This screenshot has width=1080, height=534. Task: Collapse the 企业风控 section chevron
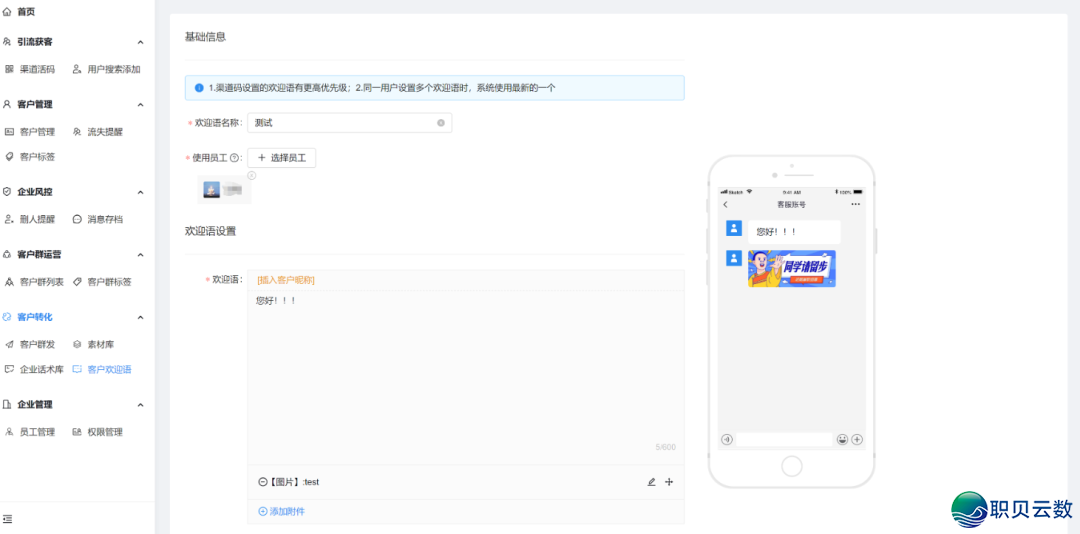point(141,192)
